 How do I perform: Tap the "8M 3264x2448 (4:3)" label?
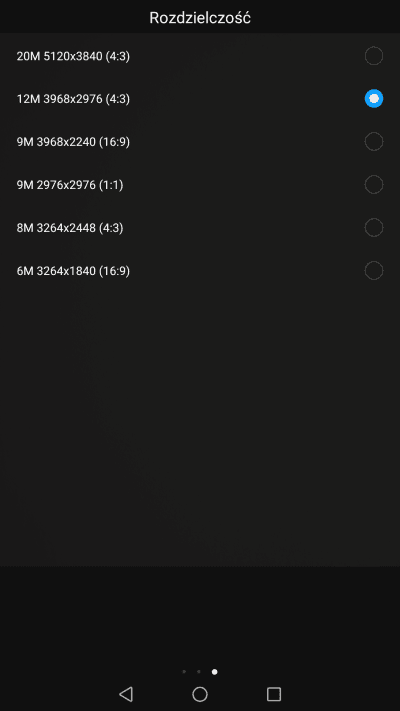pyautogui.click(x=70, y=228)
